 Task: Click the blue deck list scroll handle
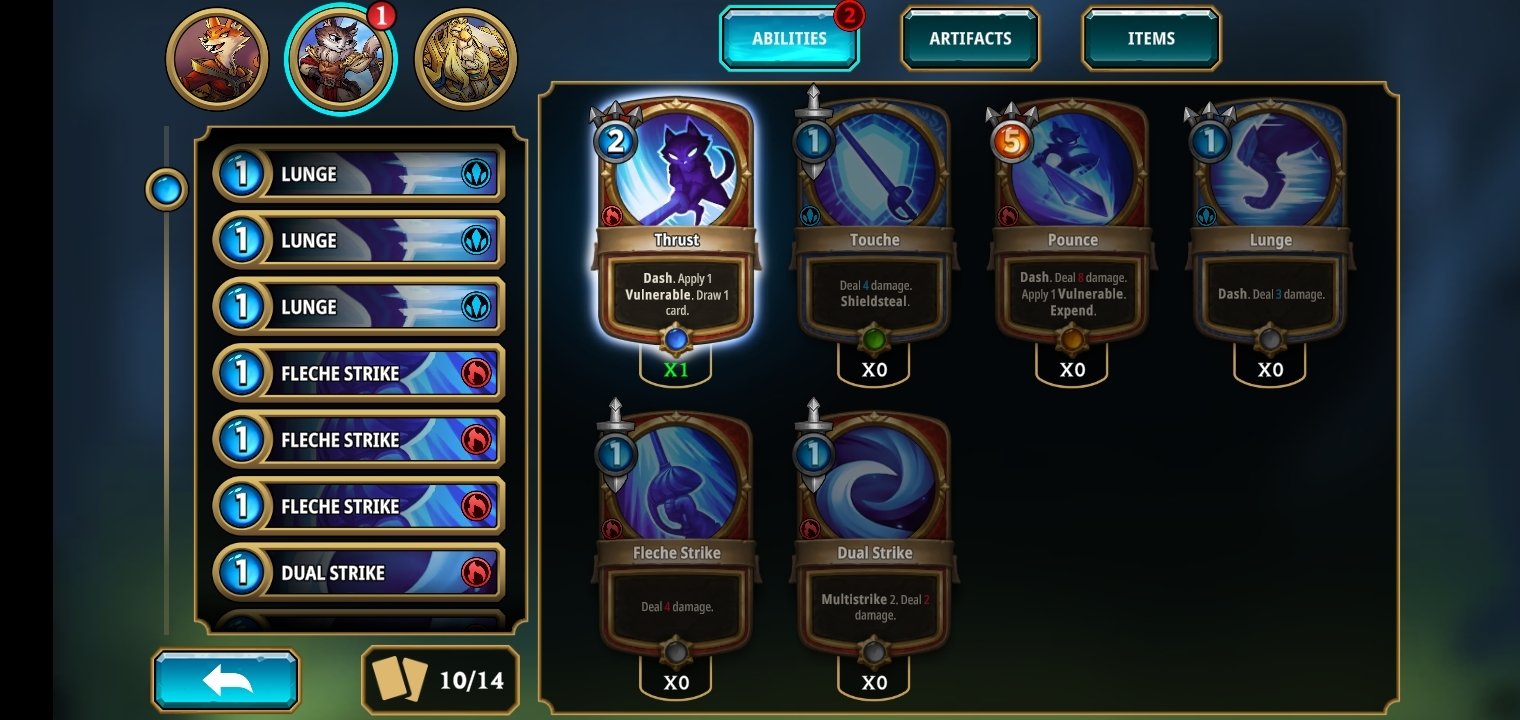pyautogui.click(x=166, y=188)
